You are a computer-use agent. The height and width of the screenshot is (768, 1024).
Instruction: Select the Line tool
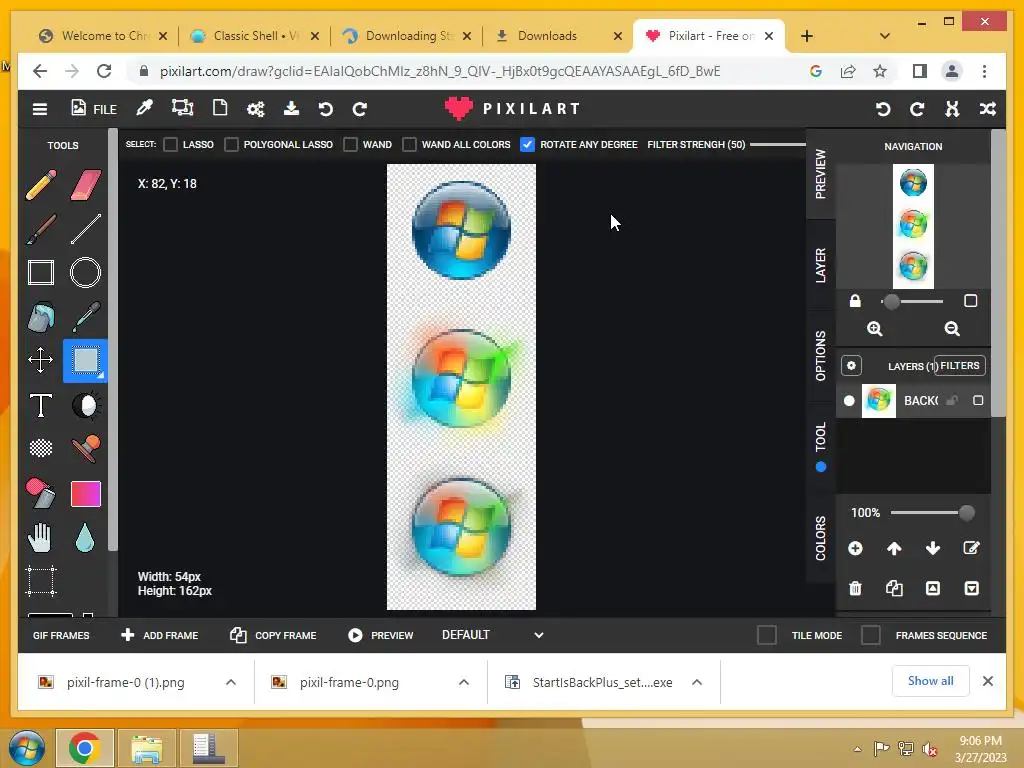86,229
